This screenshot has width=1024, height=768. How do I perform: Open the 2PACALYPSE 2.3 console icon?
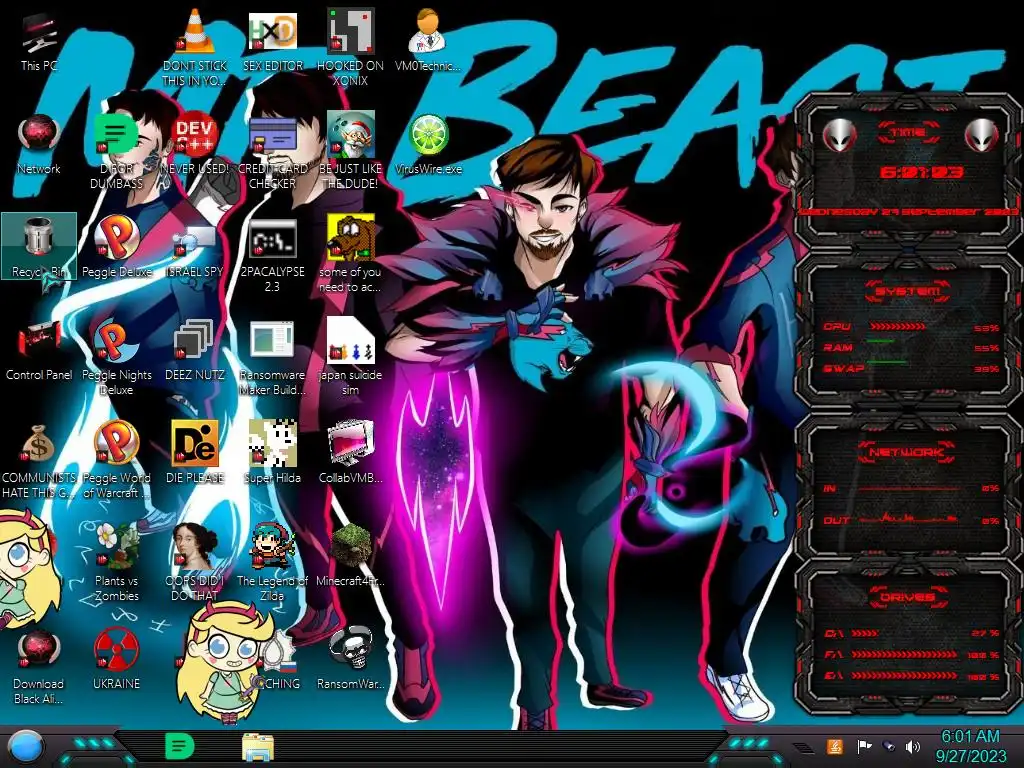272,238
